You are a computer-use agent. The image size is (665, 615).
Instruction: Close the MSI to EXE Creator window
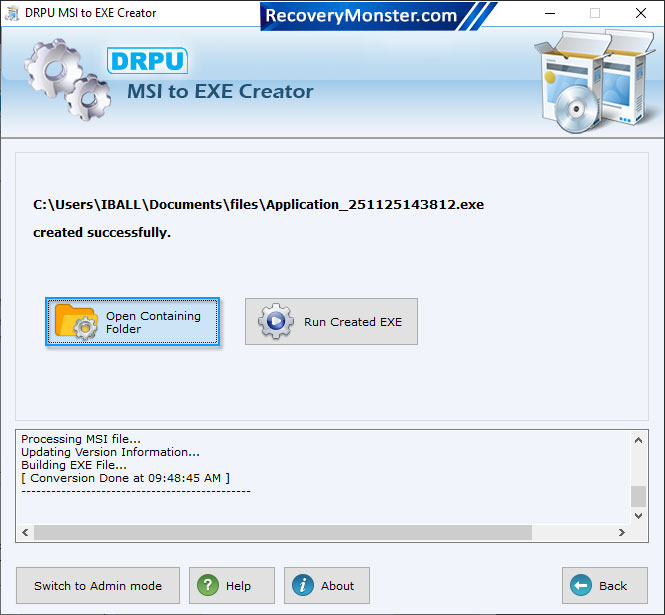click(x=640, y=14)
